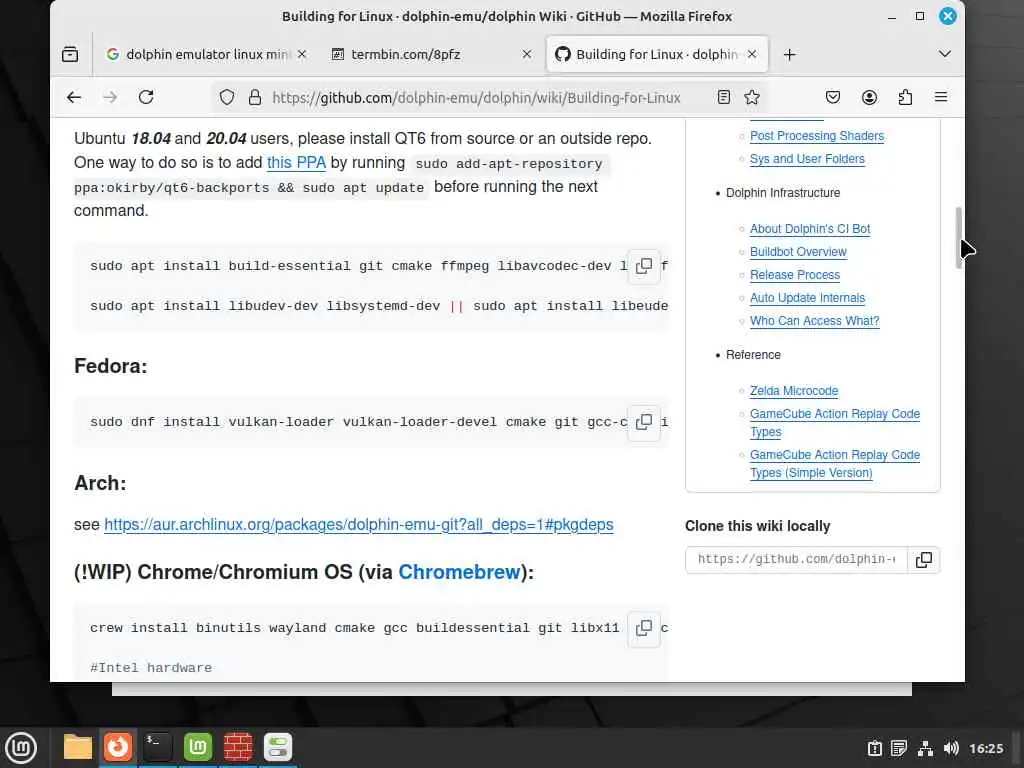Close the Building for Linux tab

point(752,54)
